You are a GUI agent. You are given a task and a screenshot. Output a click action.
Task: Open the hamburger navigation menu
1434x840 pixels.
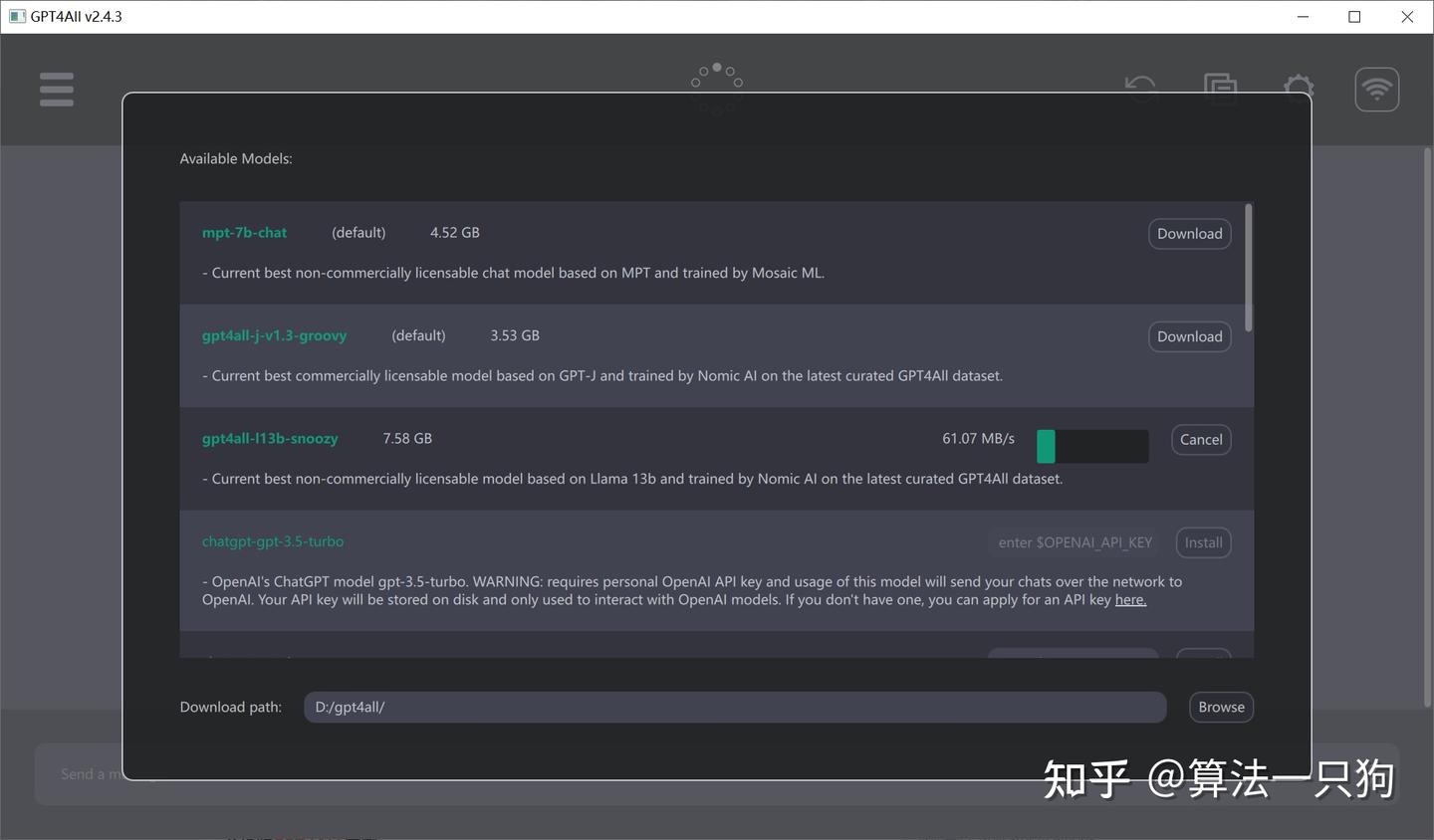[56, 89]
